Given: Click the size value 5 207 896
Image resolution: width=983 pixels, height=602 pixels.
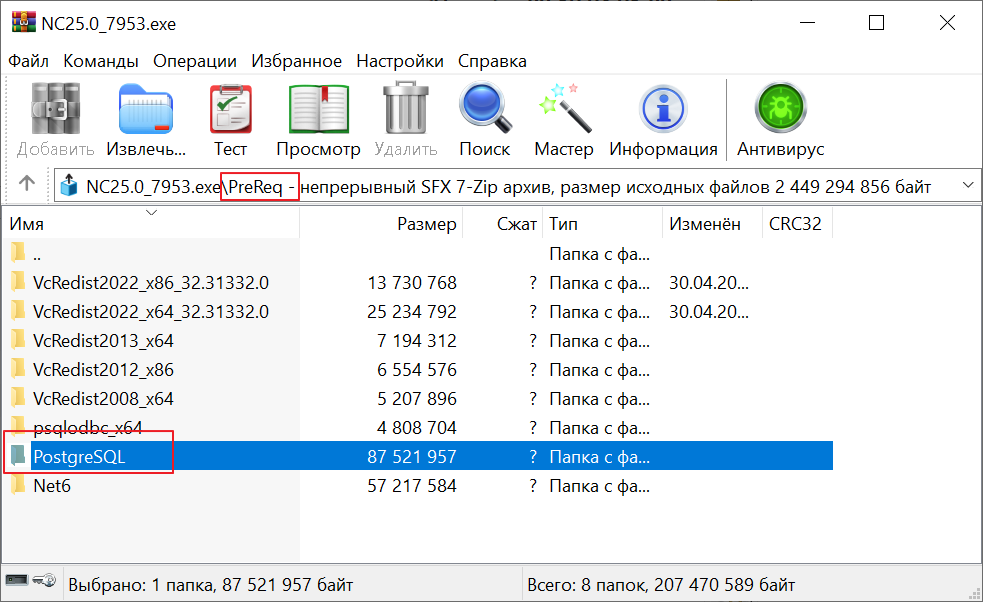Looking at the screenshot, I should tap(417, 398).
